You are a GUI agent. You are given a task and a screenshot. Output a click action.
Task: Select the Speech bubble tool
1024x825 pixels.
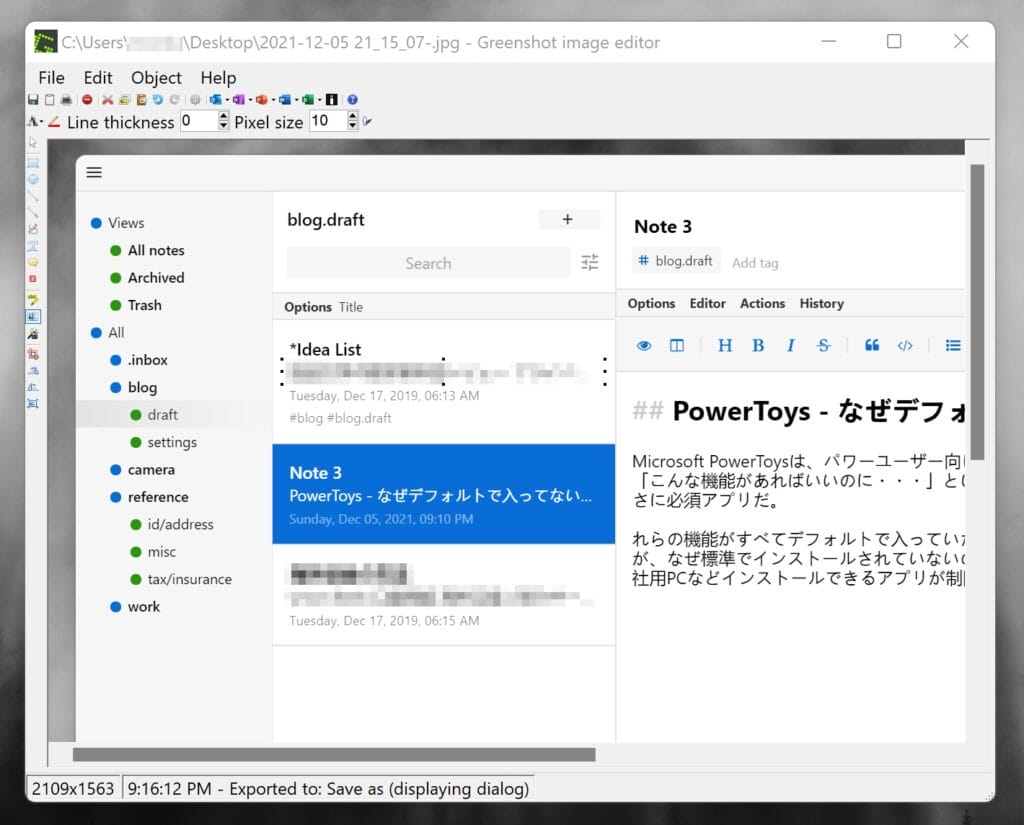click(33, 262)
